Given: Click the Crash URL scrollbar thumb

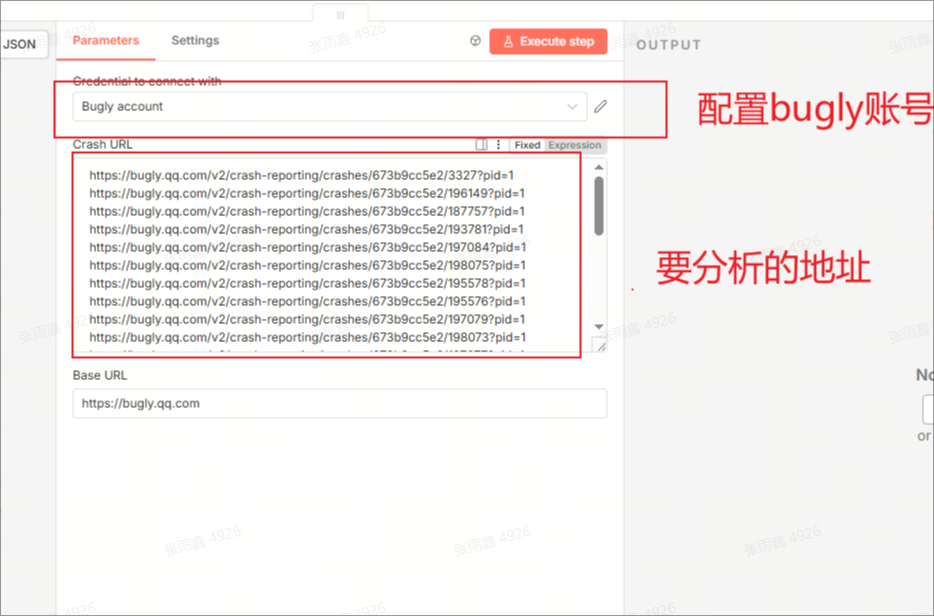Looking at the screenshot, I should tap(599, 205).
